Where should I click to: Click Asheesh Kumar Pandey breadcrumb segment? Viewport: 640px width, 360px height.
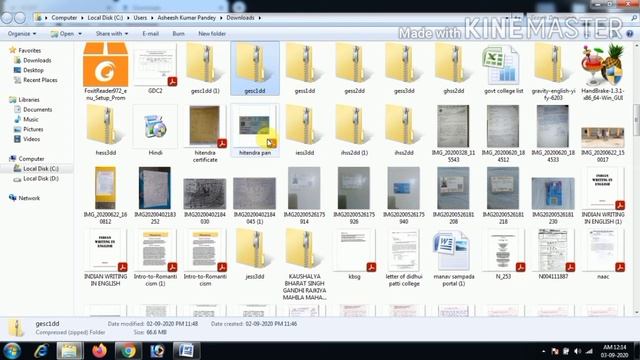187,18
